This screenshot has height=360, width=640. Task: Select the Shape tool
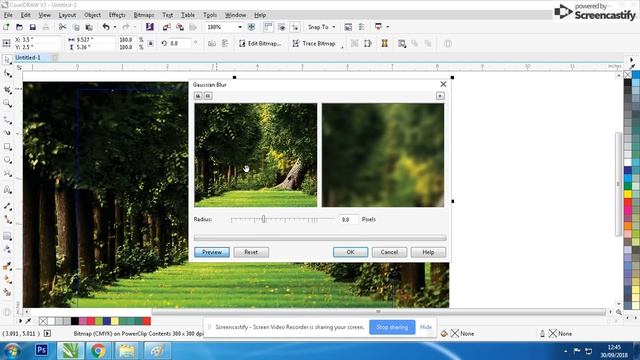[x=7, y=74]
